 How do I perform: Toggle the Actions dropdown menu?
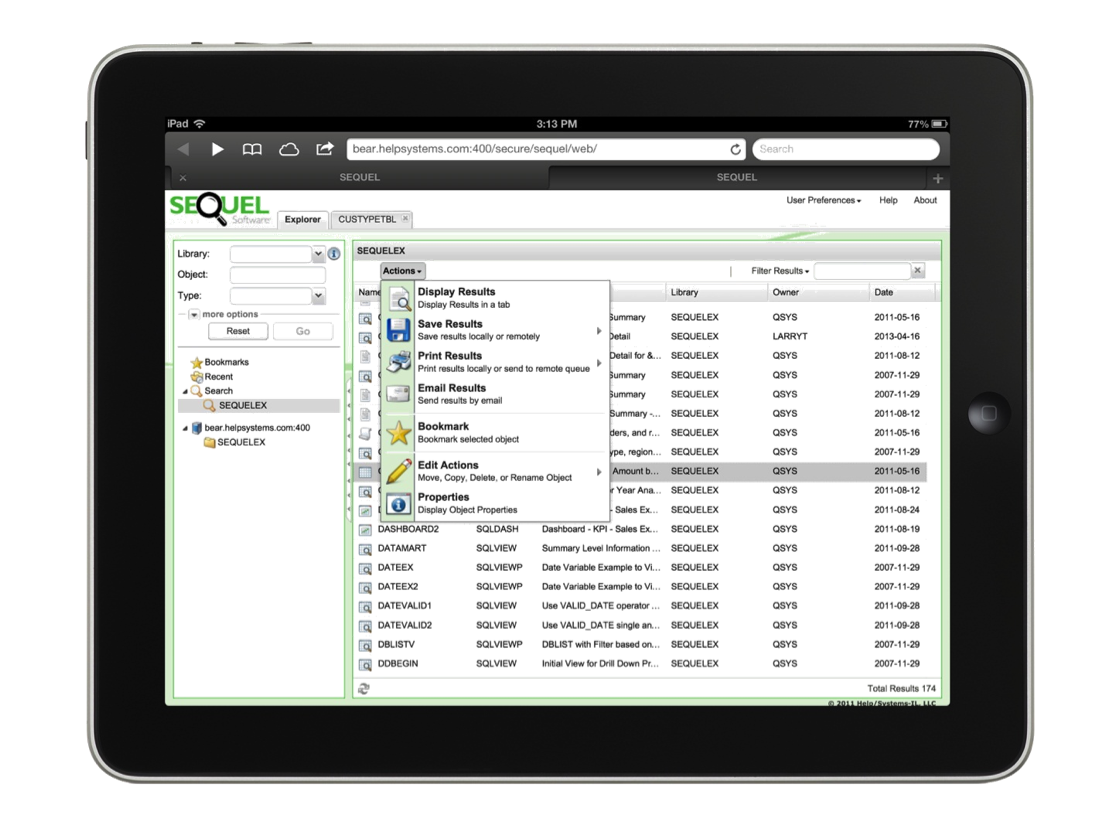coord(402,271)
